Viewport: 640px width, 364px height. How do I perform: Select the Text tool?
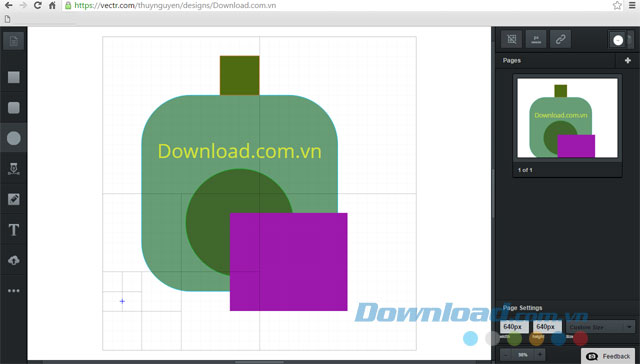point(13,230)
